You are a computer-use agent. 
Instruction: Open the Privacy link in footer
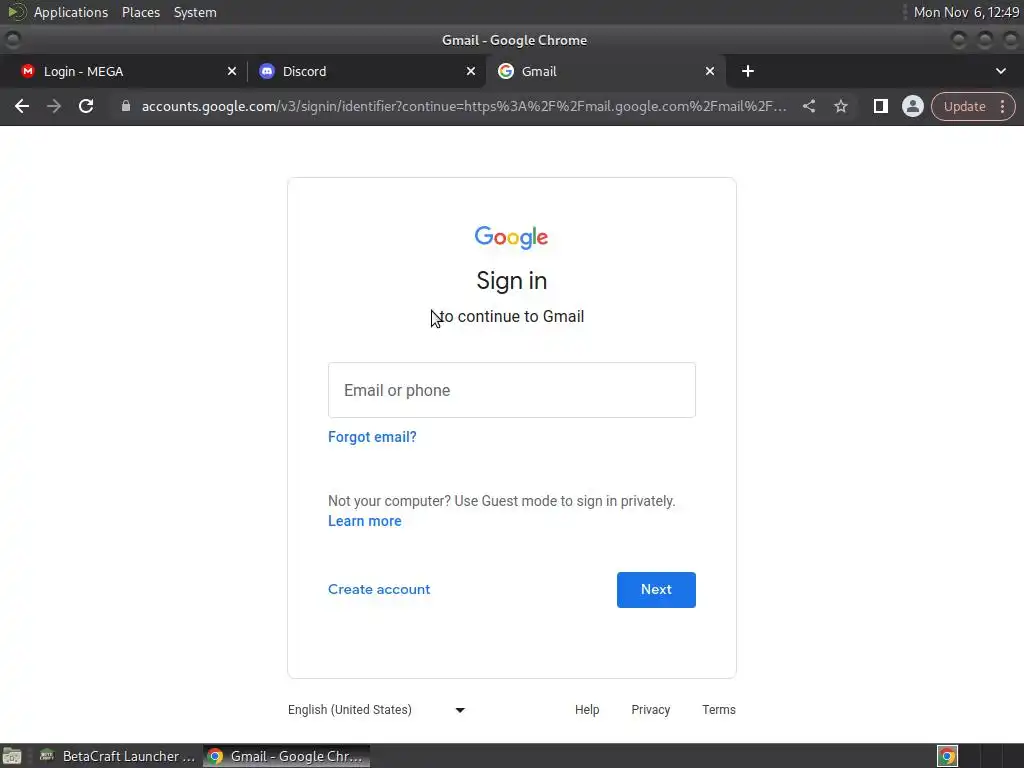pyautogui.click(x=650, y=710)
